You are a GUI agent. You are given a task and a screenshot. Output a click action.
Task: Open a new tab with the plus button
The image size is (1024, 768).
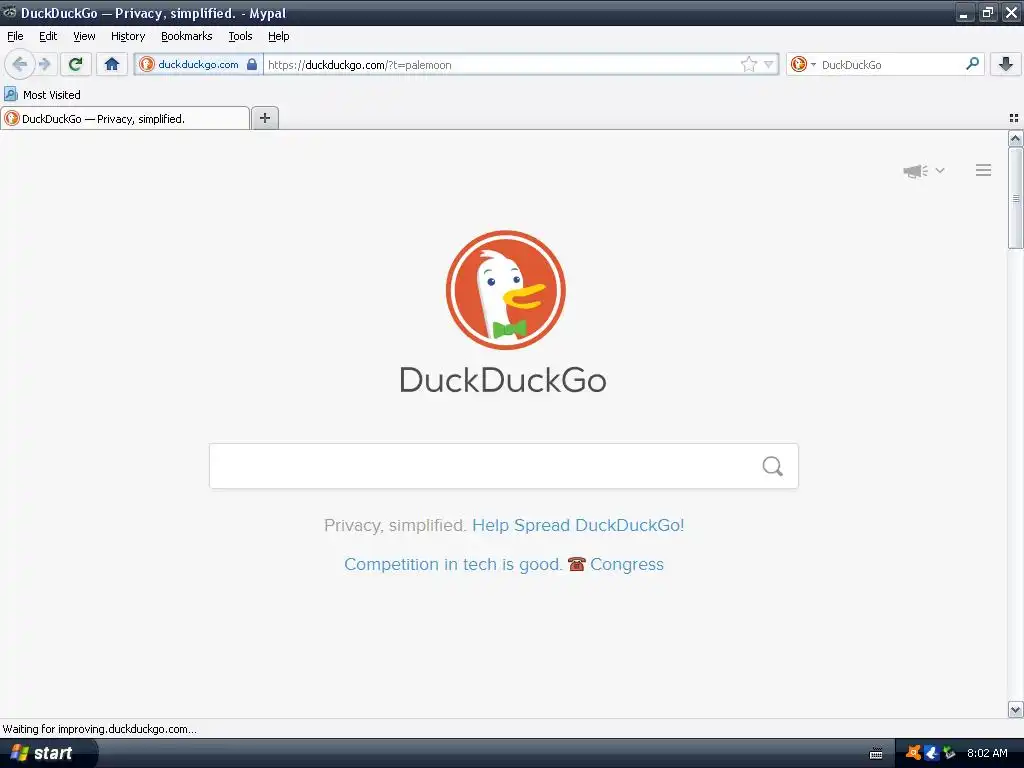tap(264, 118)
